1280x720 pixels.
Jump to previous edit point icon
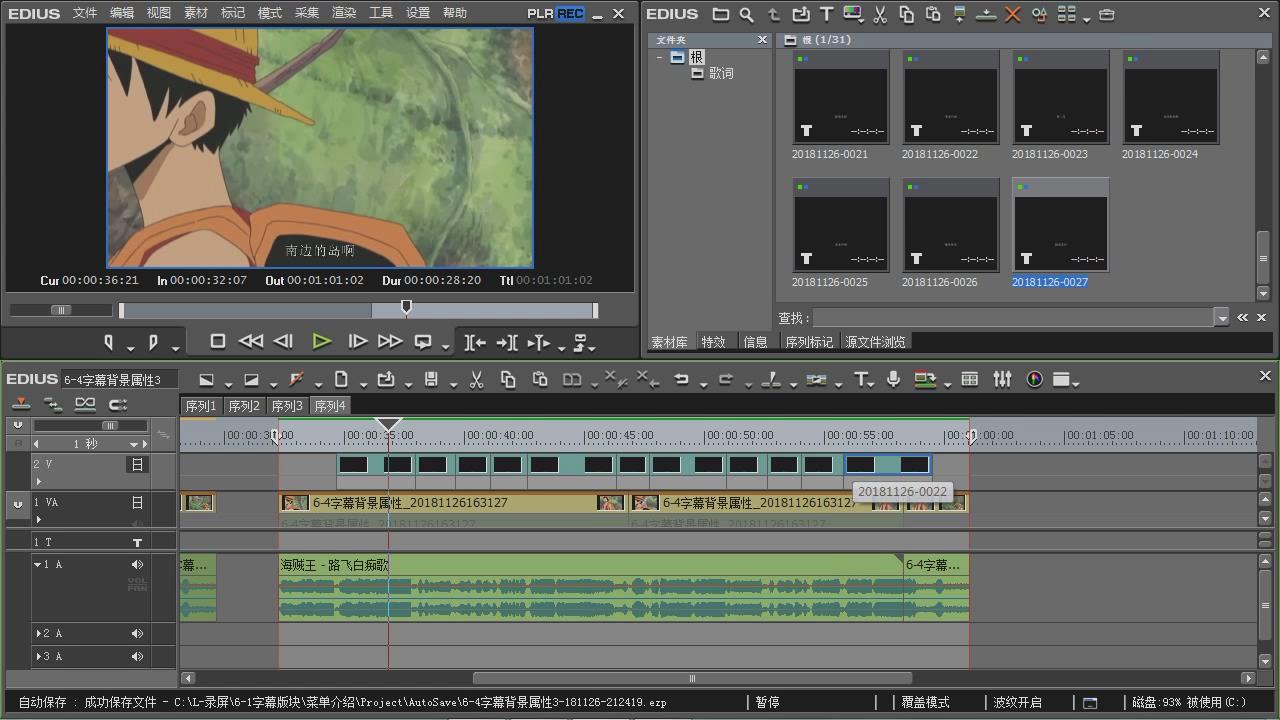(x=475, y=342)
